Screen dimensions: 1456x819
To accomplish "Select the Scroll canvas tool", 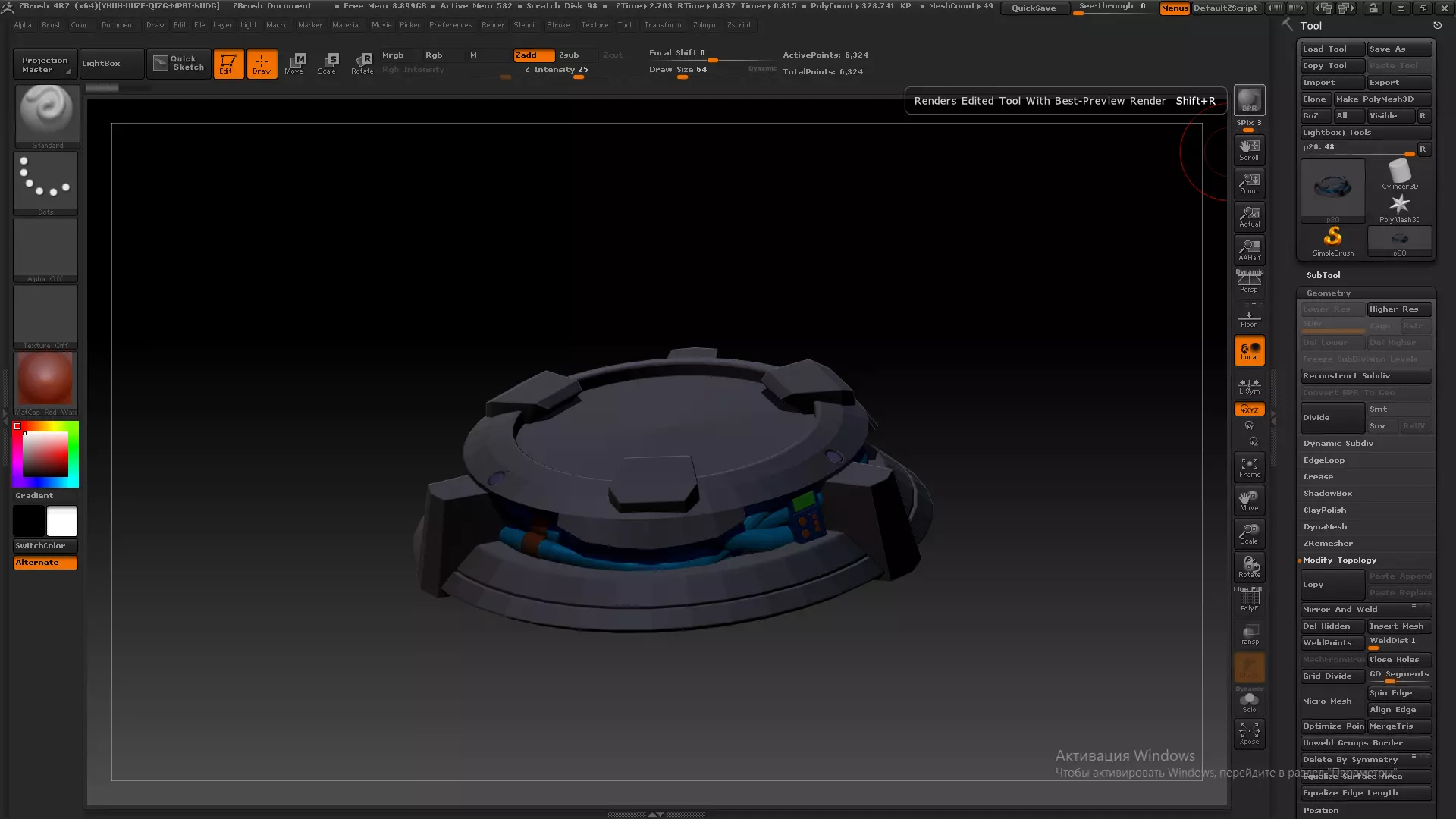I will tap(1249, 149).
